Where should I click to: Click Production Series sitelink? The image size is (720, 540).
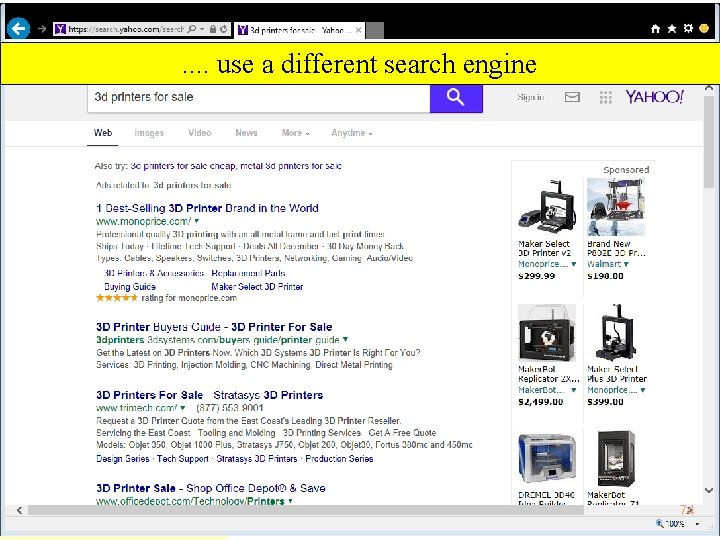click(339, 459)
